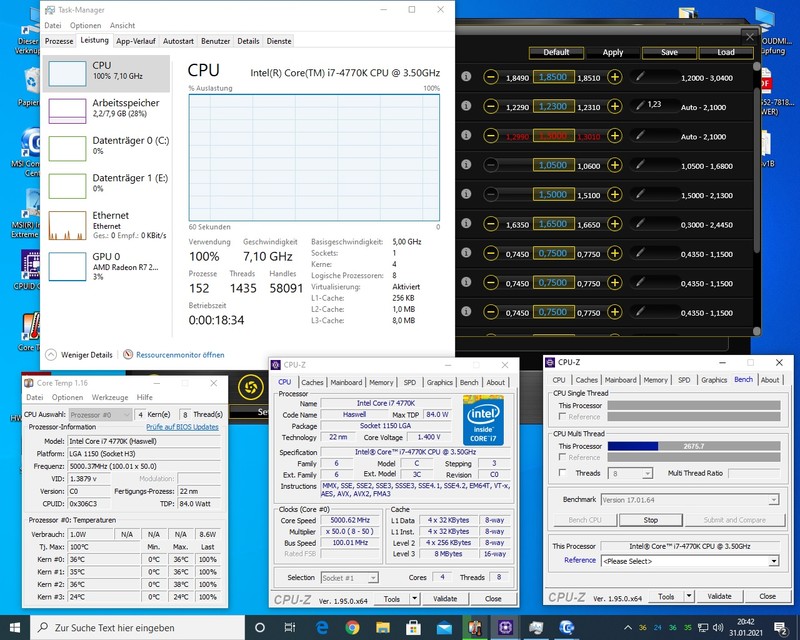This screenshot has height=640, width=800.
Task: Click the minus icon in the 1,8500 voltage row
Action: (x=491, y=78)
